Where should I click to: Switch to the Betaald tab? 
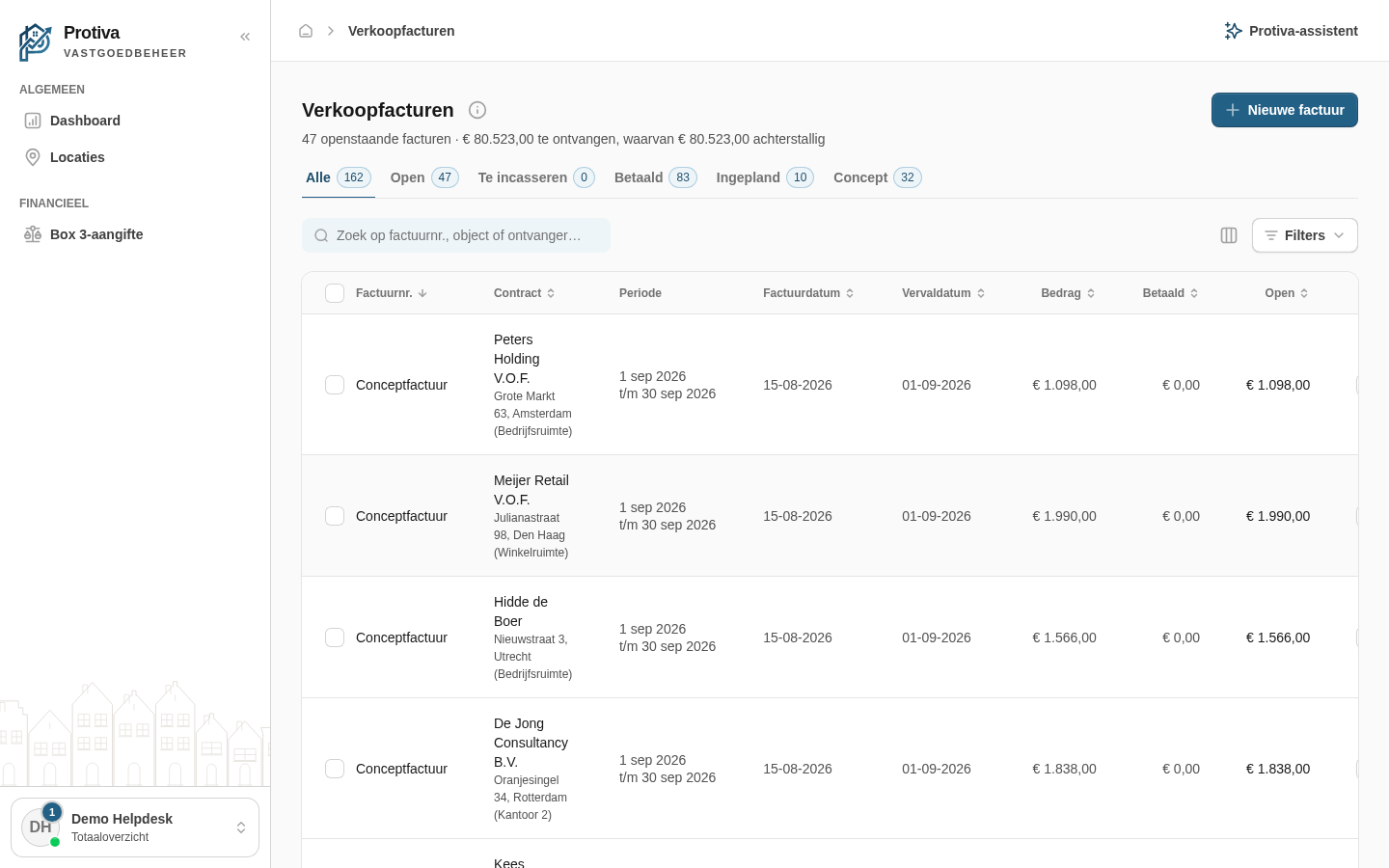click(x=655, y=177)
